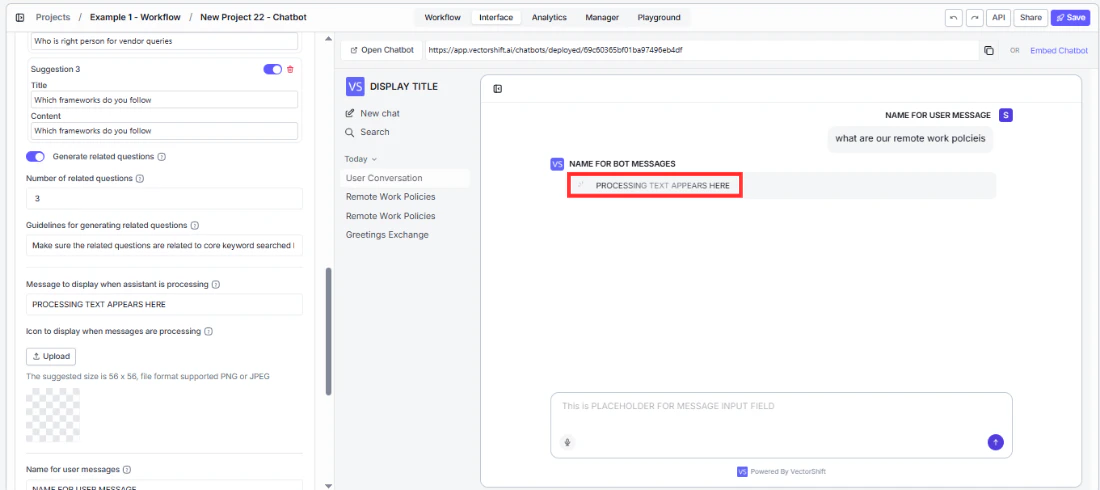Click the Suggestion 3 Content input field

[164, 131]
